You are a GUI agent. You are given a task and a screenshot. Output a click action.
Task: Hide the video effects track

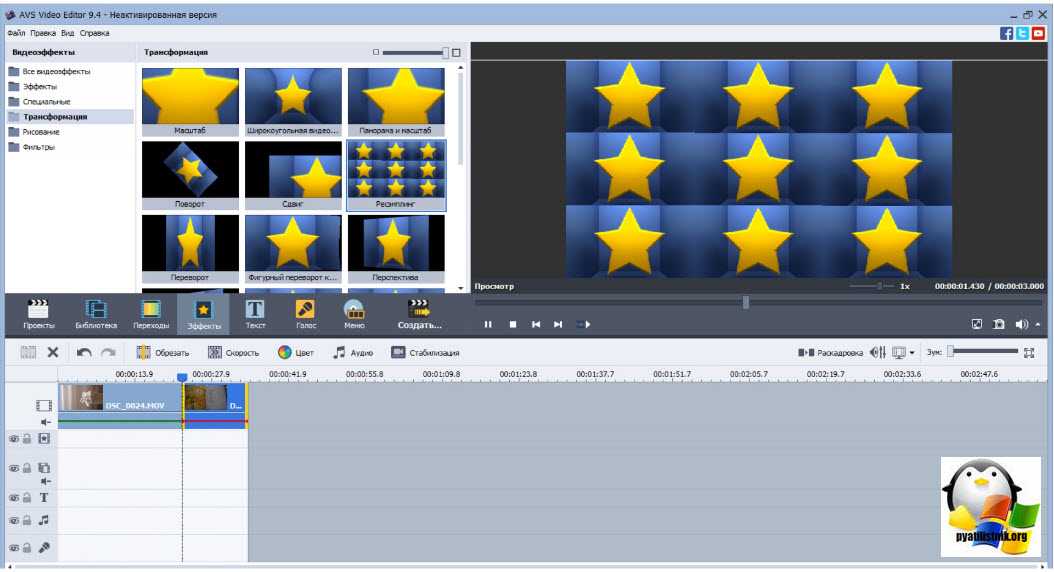coord(14,438)
